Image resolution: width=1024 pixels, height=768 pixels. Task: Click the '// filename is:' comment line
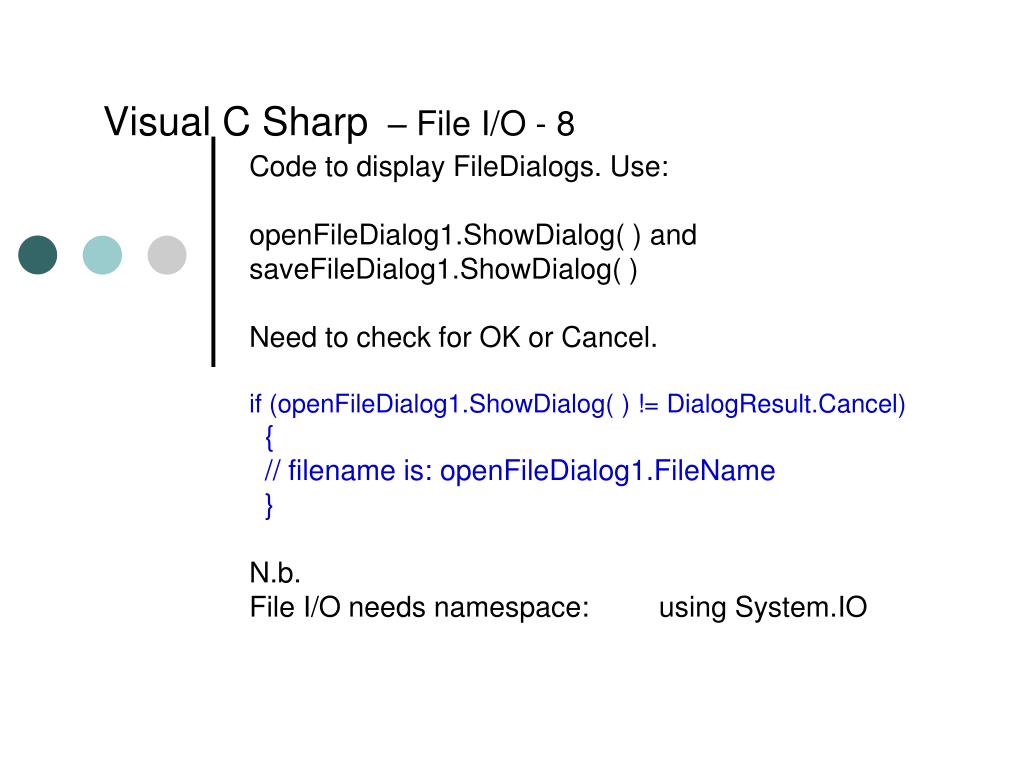click(520, 472)
